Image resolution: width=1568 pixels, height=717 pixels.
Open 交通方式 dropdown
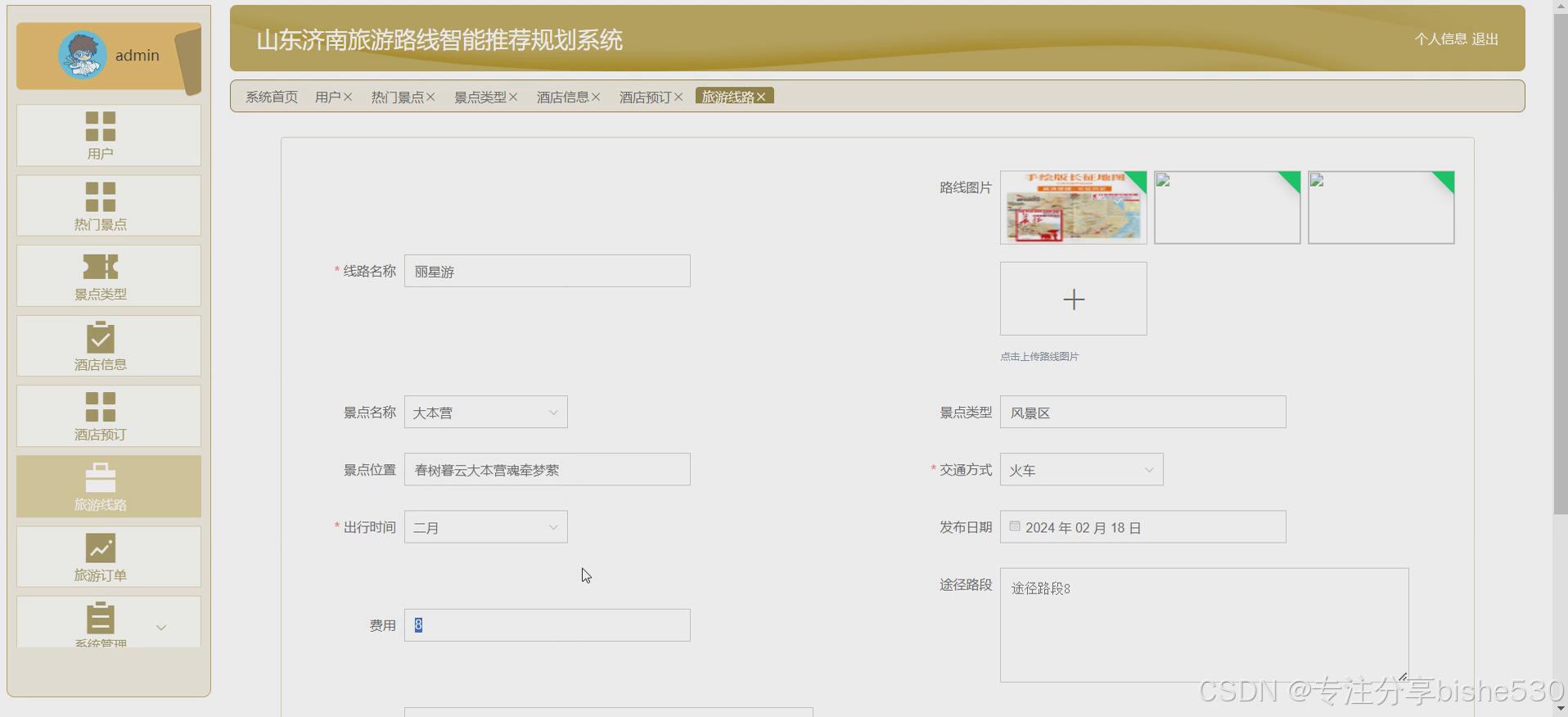coord(1082,470)
